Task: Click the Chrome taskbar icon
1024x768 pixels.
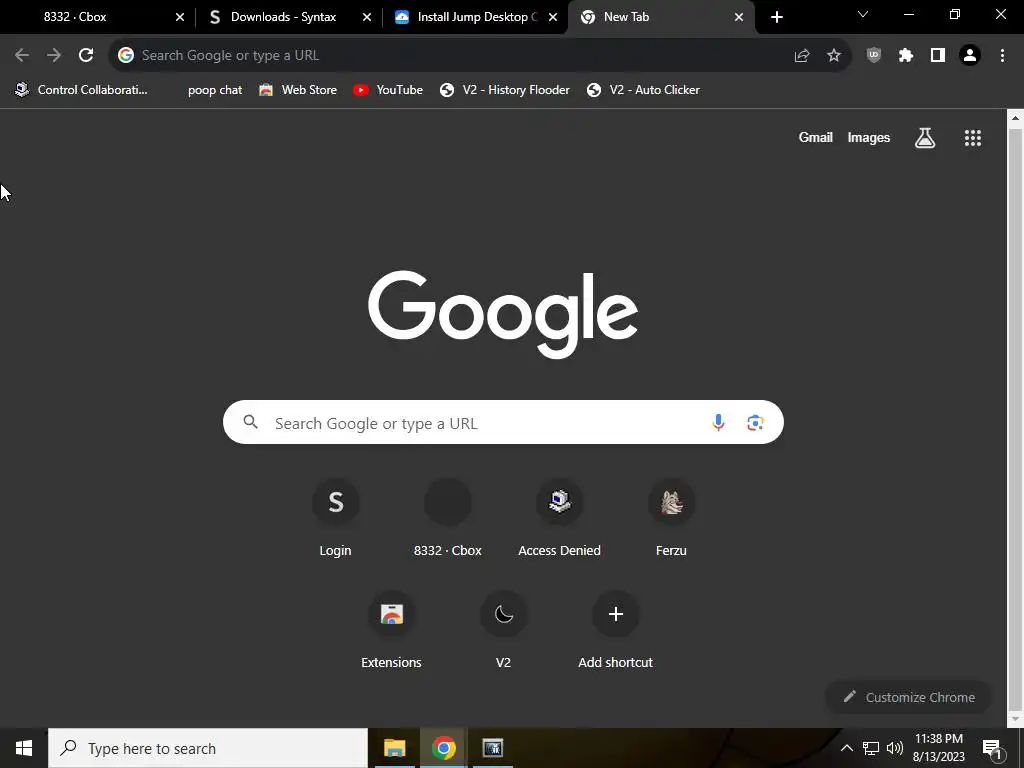Action: pos(443,748)
